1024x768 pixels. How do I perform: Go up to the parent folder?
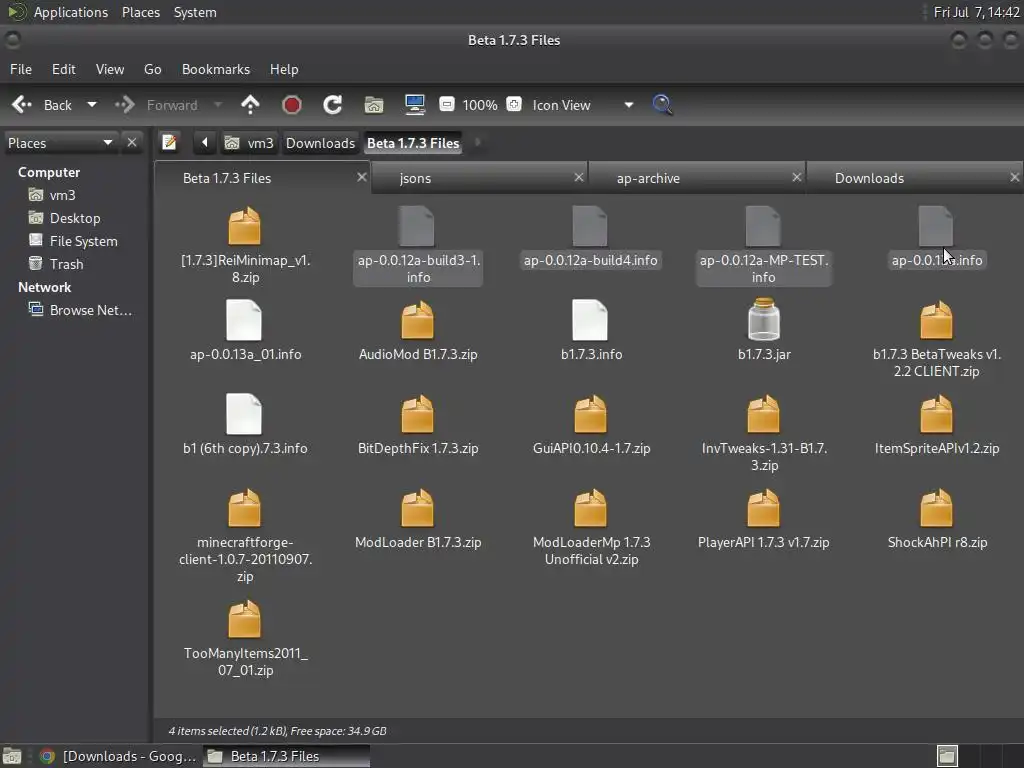(x=250, y=105)
